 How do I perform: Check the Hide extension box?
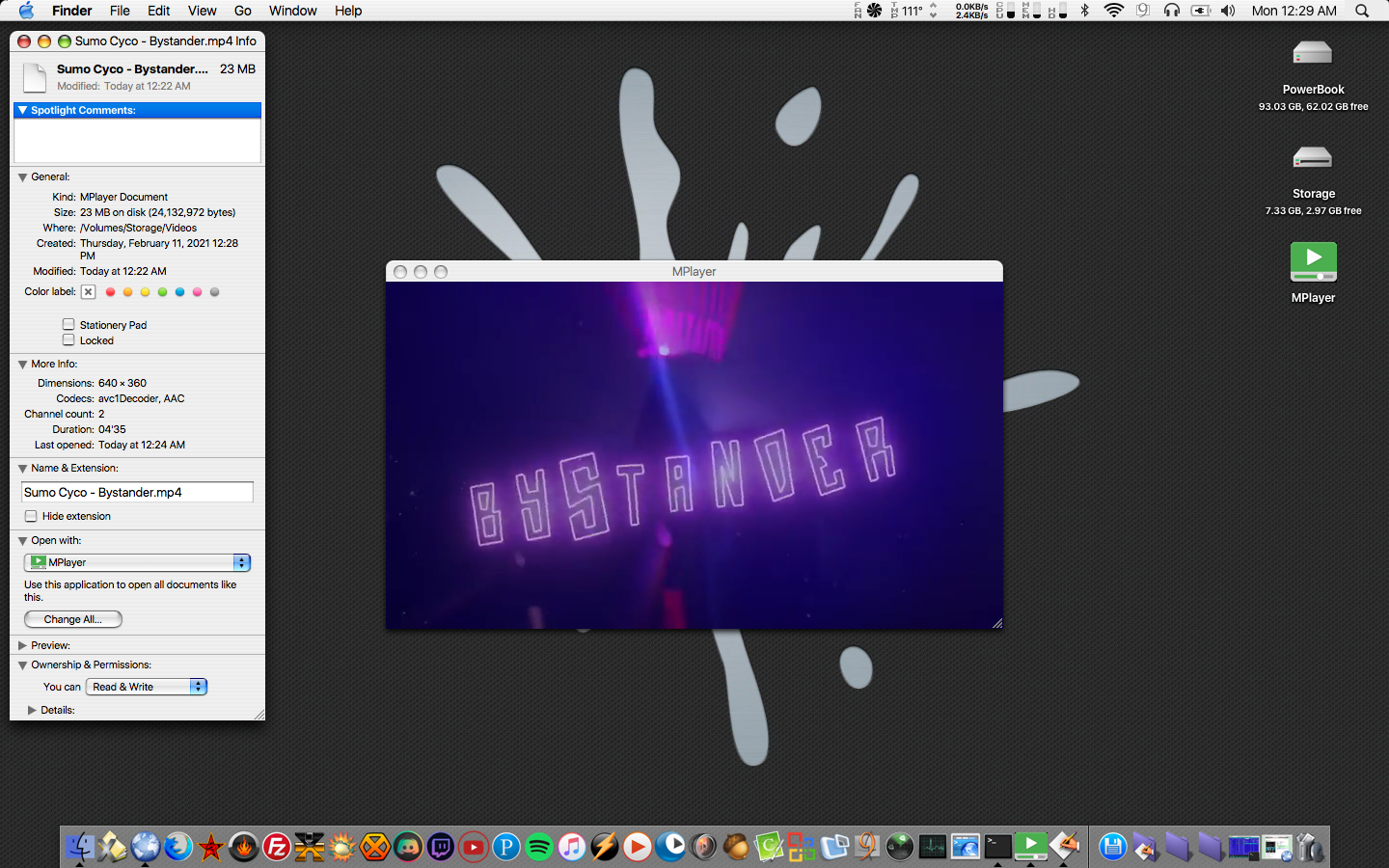[31, 516]
